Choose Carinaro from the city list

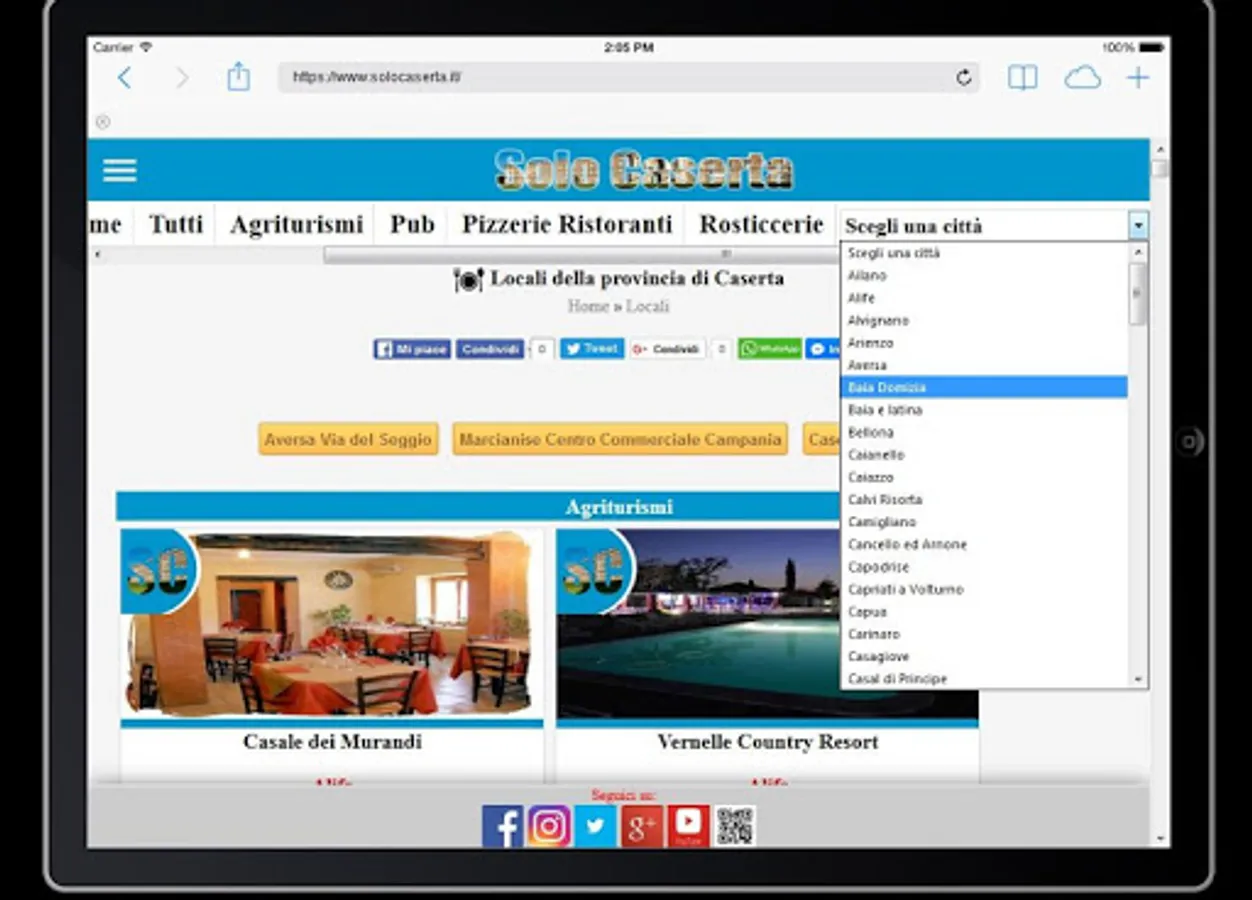(984, 634)
